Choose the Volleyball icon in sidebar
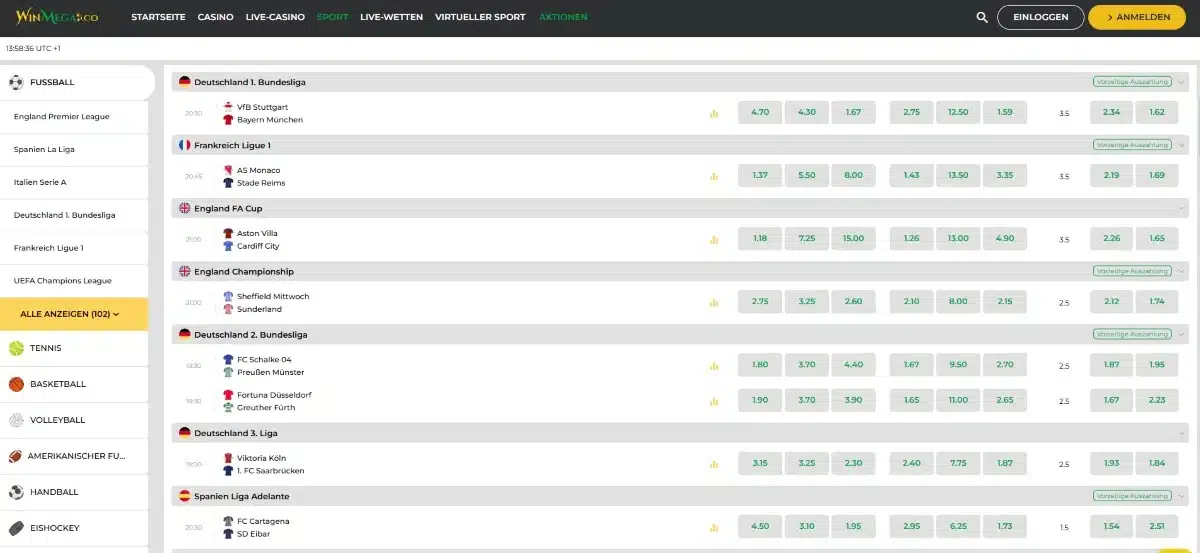Screen dimensions: 1200x553 [x=16, y=420]
